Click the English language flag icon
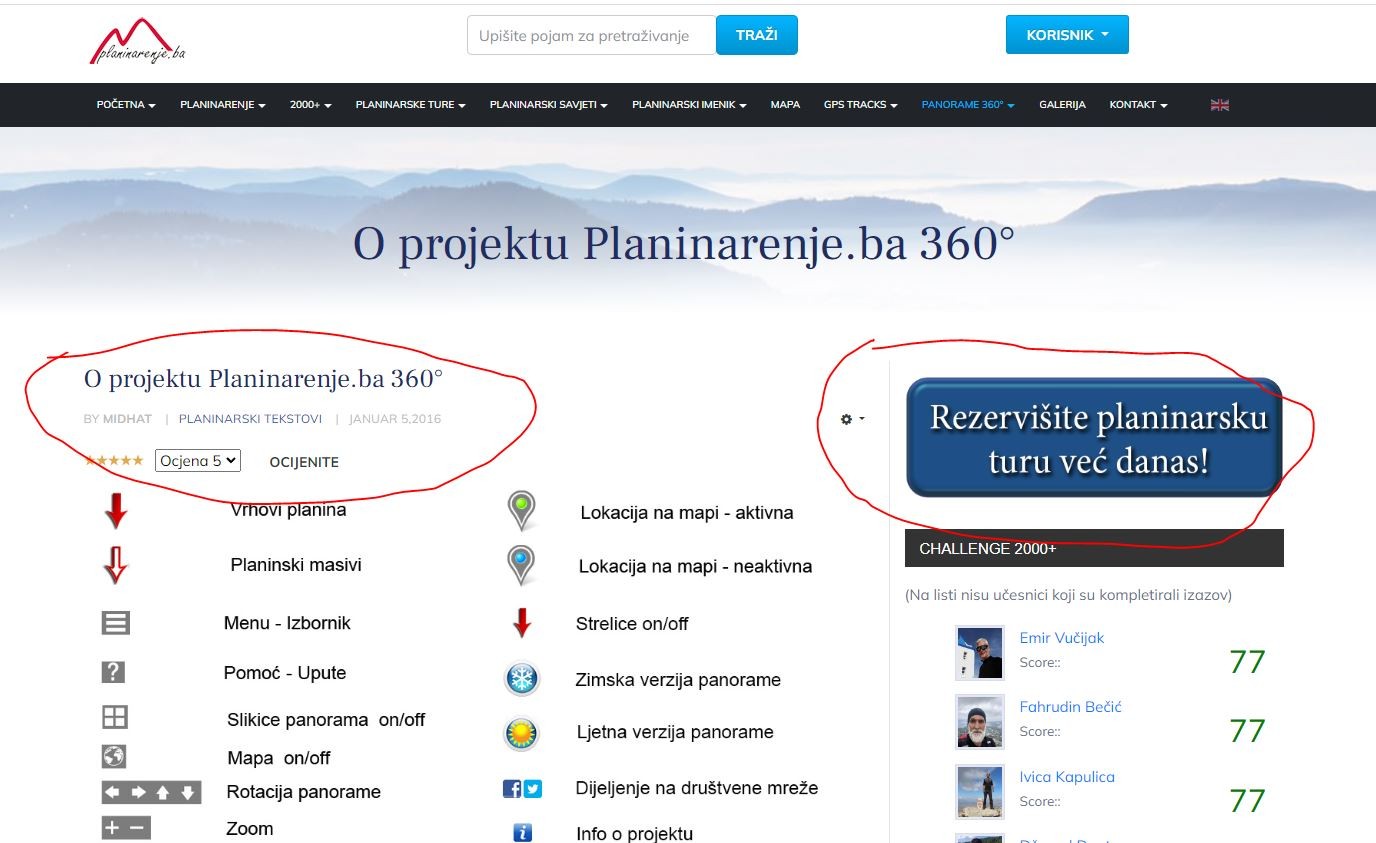 point(1219,105)
